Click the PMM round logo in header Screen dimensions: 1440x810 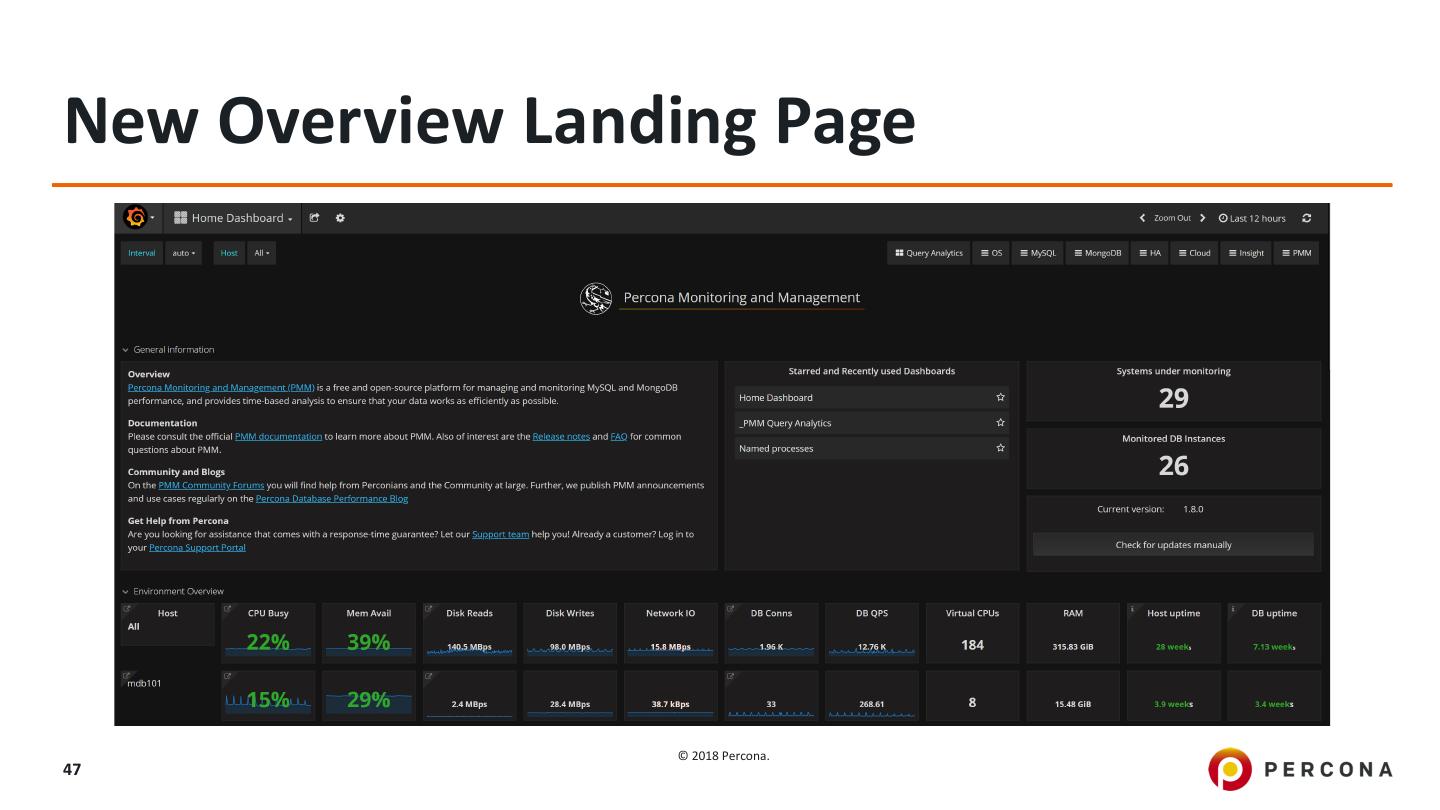tap(596, 299)
